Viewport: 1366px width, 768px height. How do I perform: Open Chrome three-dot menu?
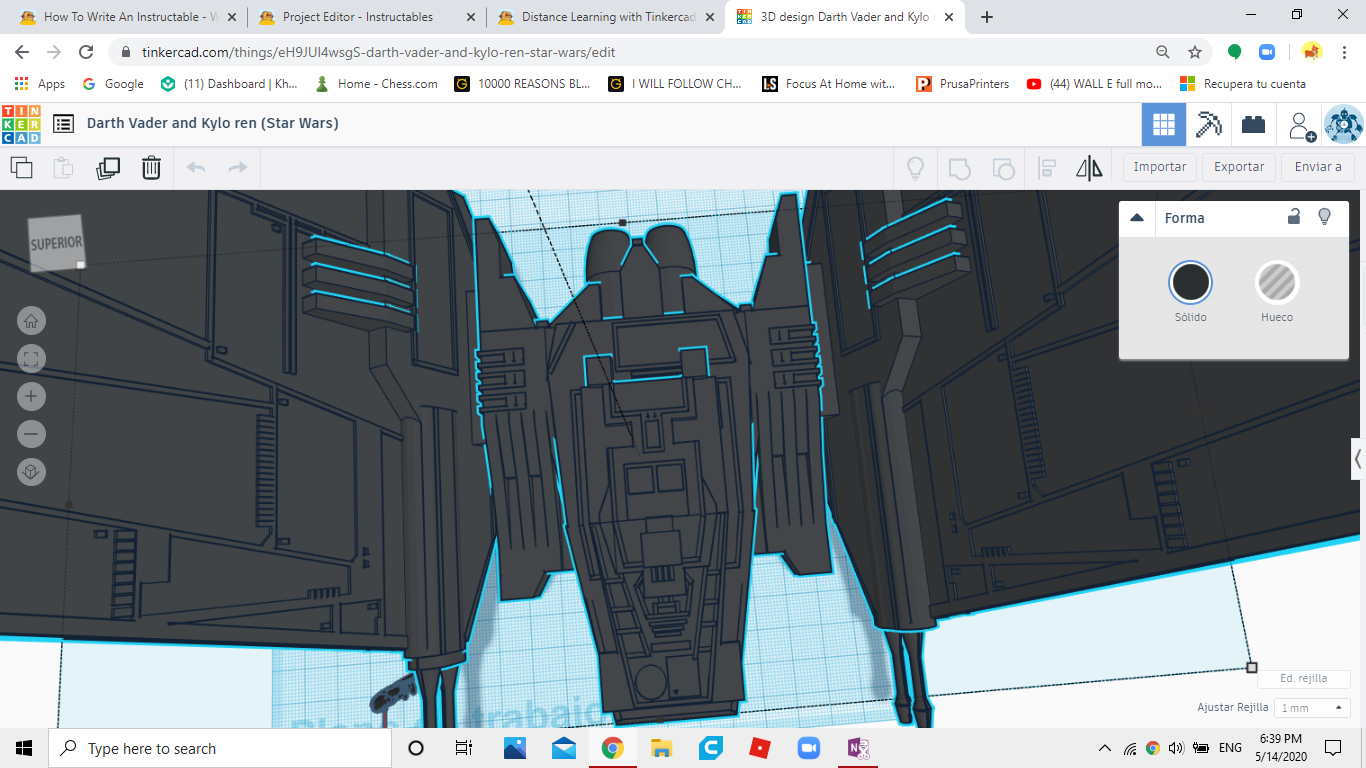point(1344,52)
